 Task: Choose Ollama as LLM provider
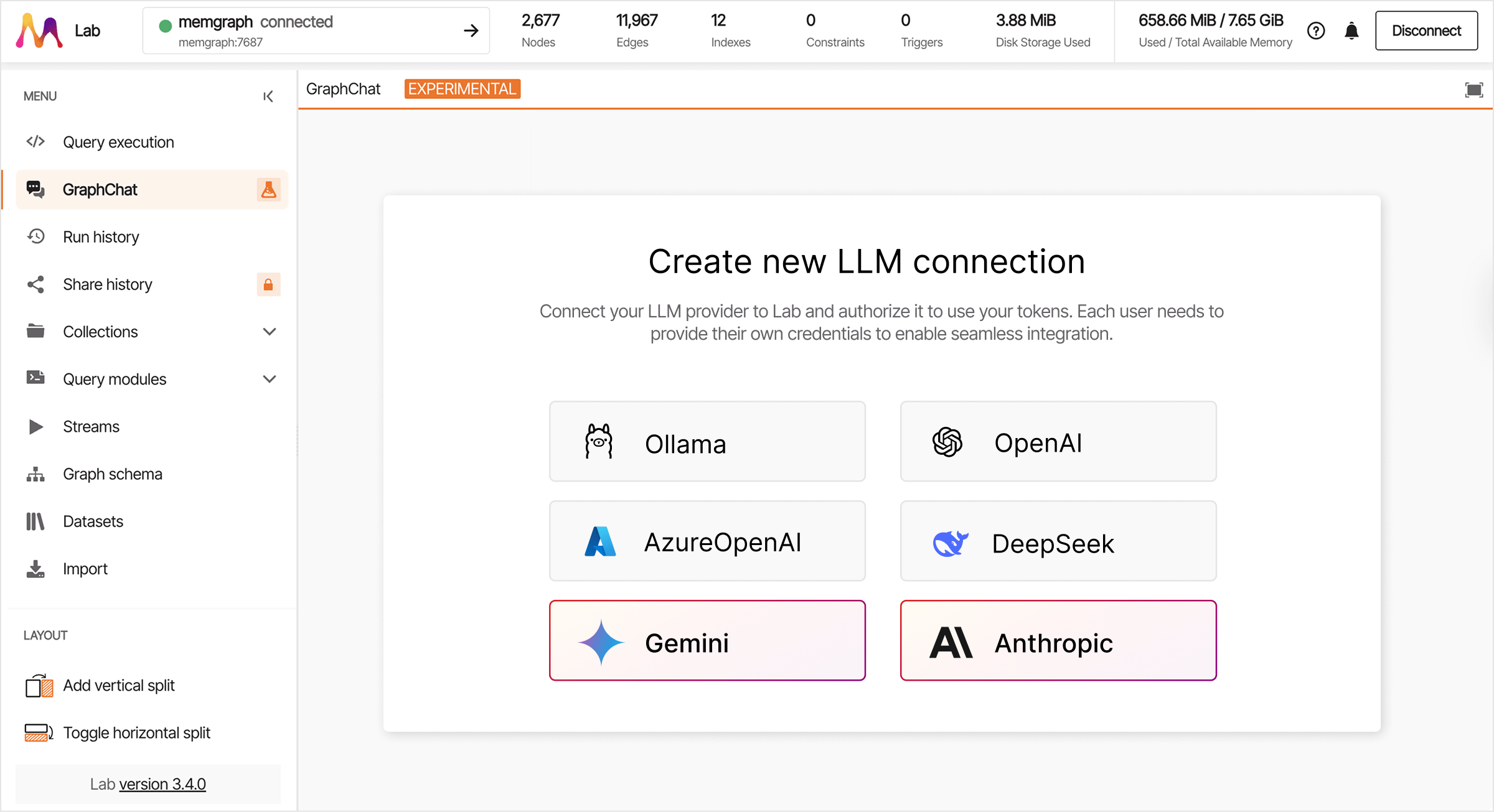tap(707, 441)
